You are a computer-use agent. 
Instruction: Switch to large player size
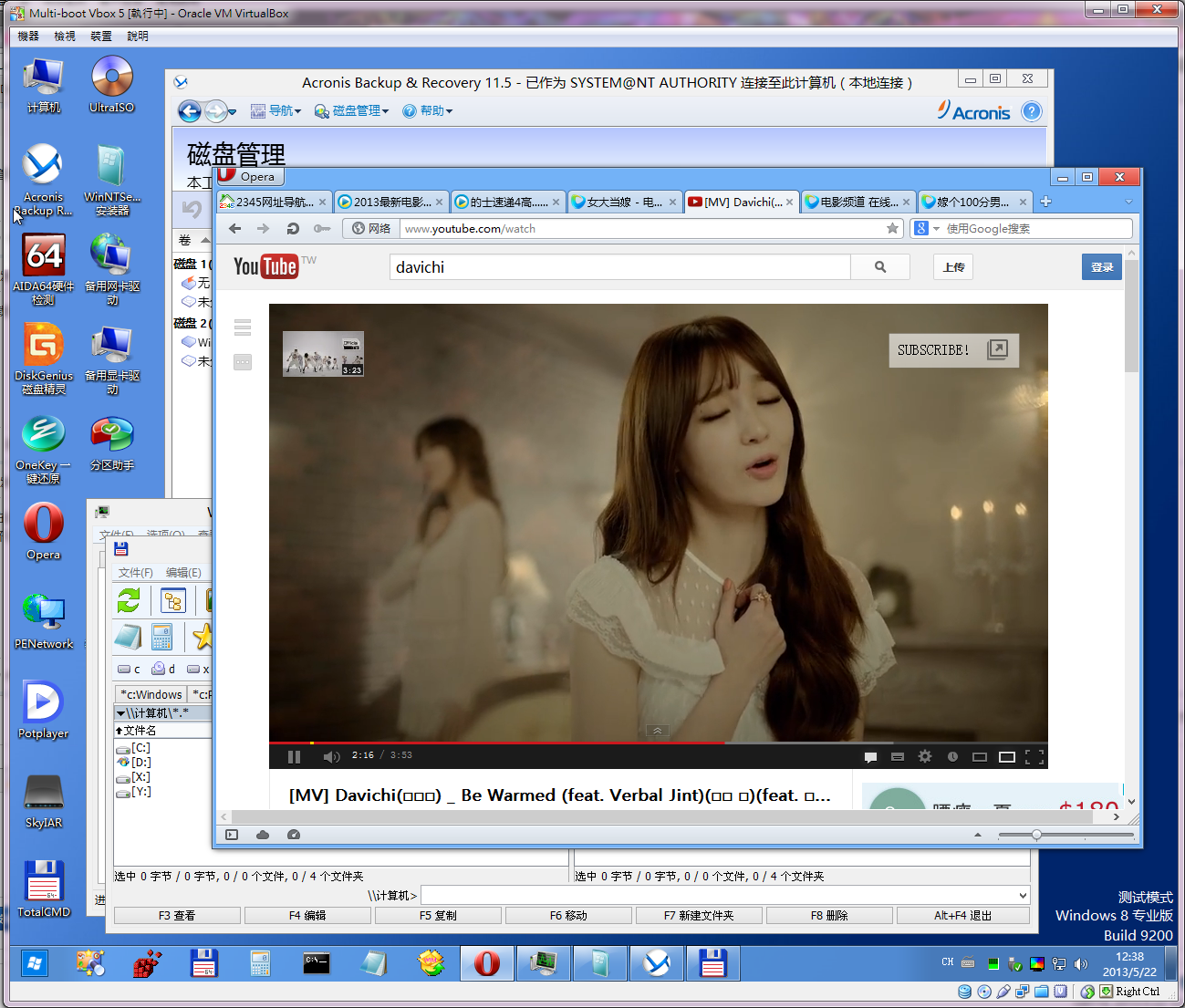click(1007, 756)
